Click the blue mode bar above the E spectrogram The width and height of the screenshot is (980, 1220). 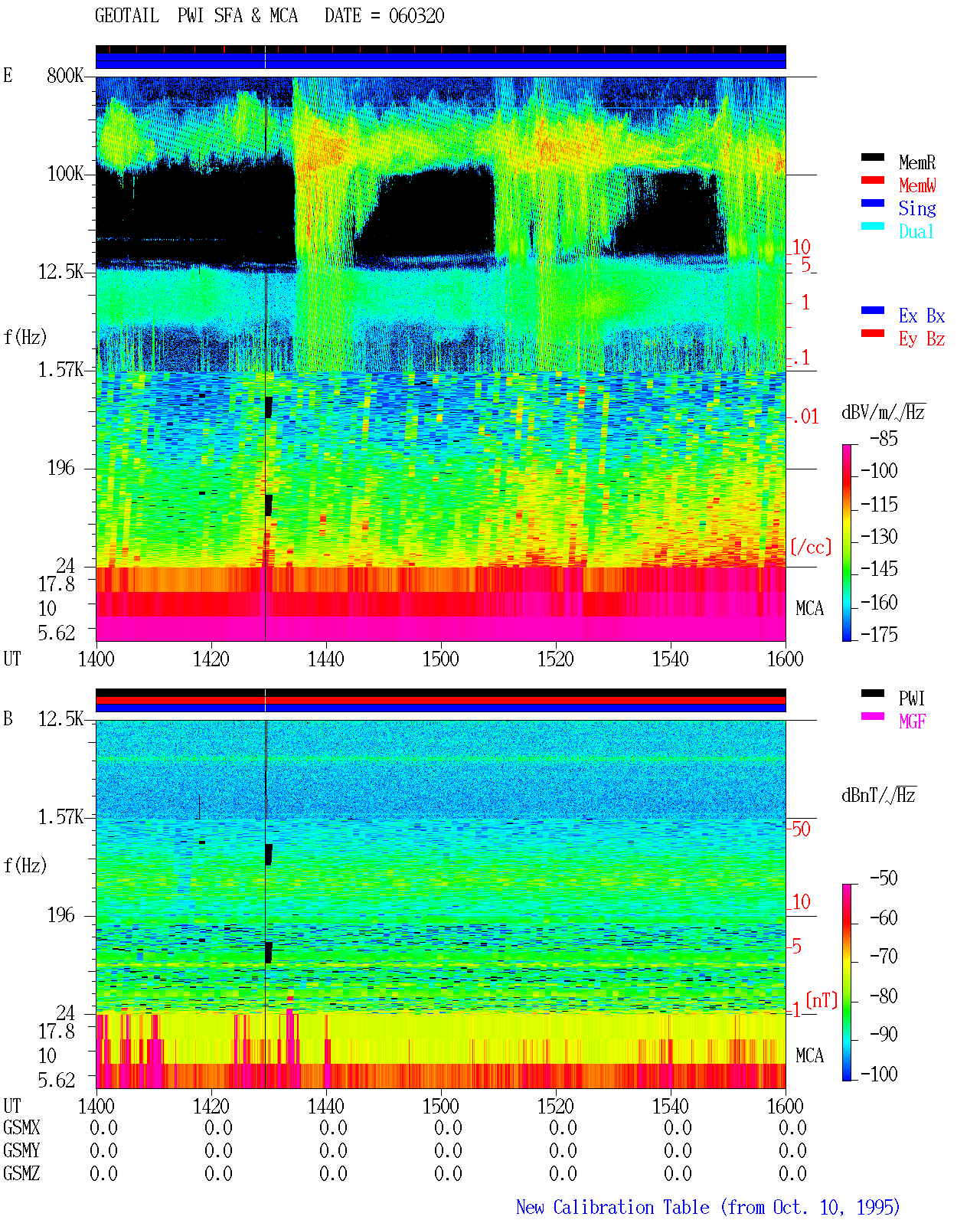[x=441, y=61]
